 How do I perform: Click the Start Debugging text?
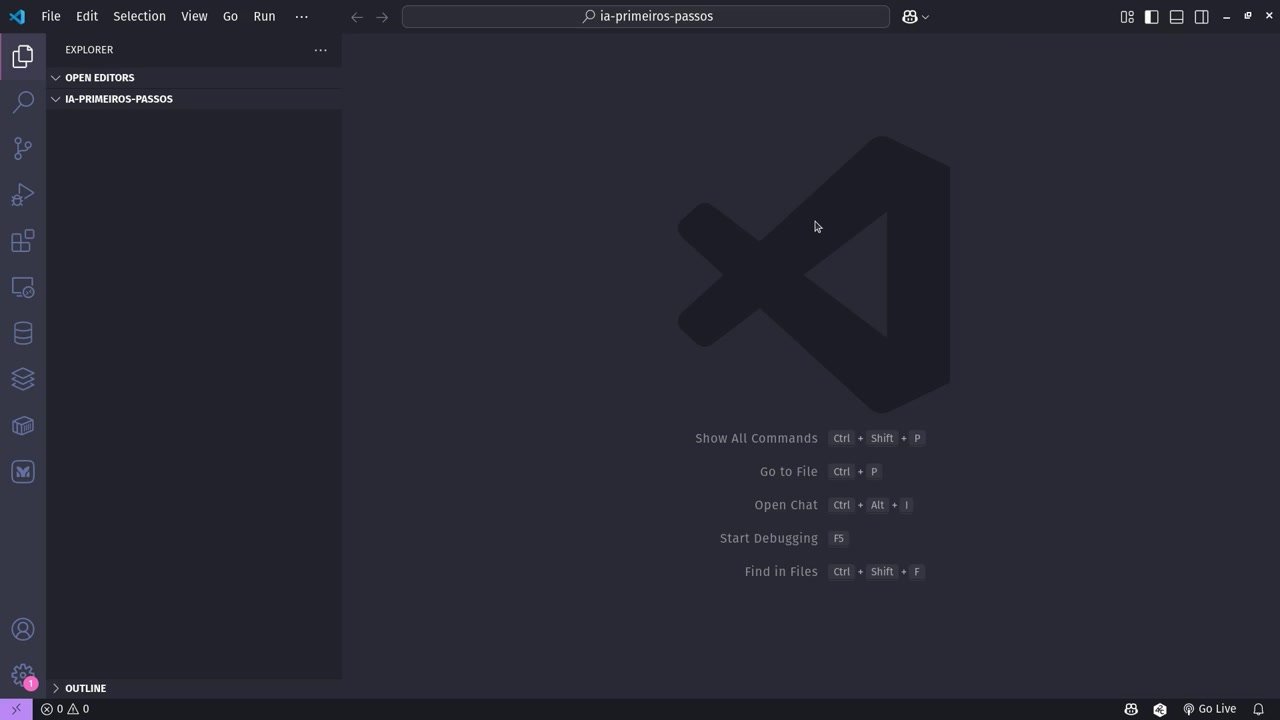click(x=769, y=538)
